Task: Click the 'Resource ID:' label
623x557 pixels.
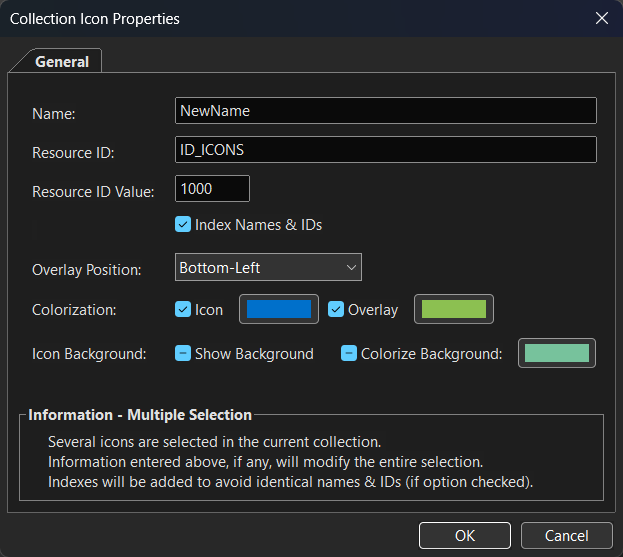Action: 73,153
